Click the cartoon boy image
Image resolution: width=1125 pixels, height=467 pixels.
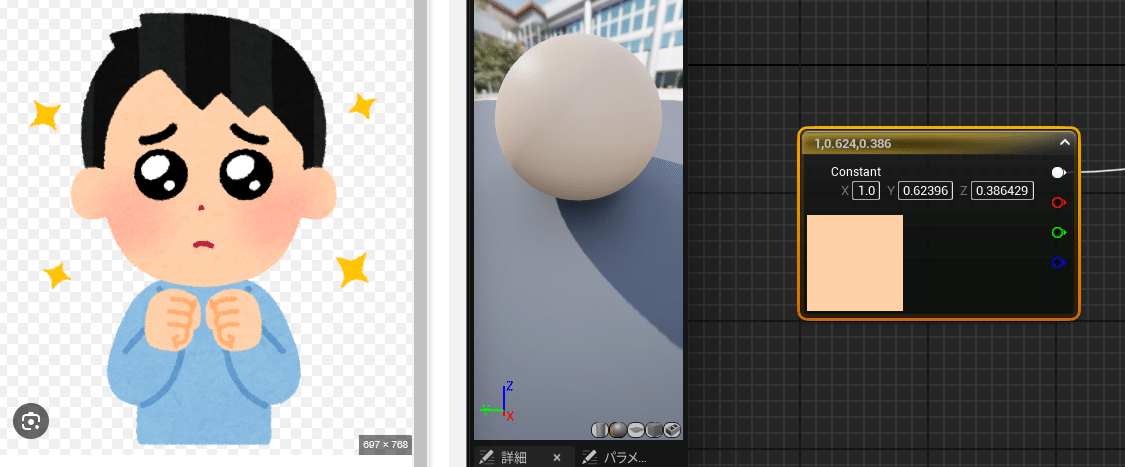click(204, 228)
